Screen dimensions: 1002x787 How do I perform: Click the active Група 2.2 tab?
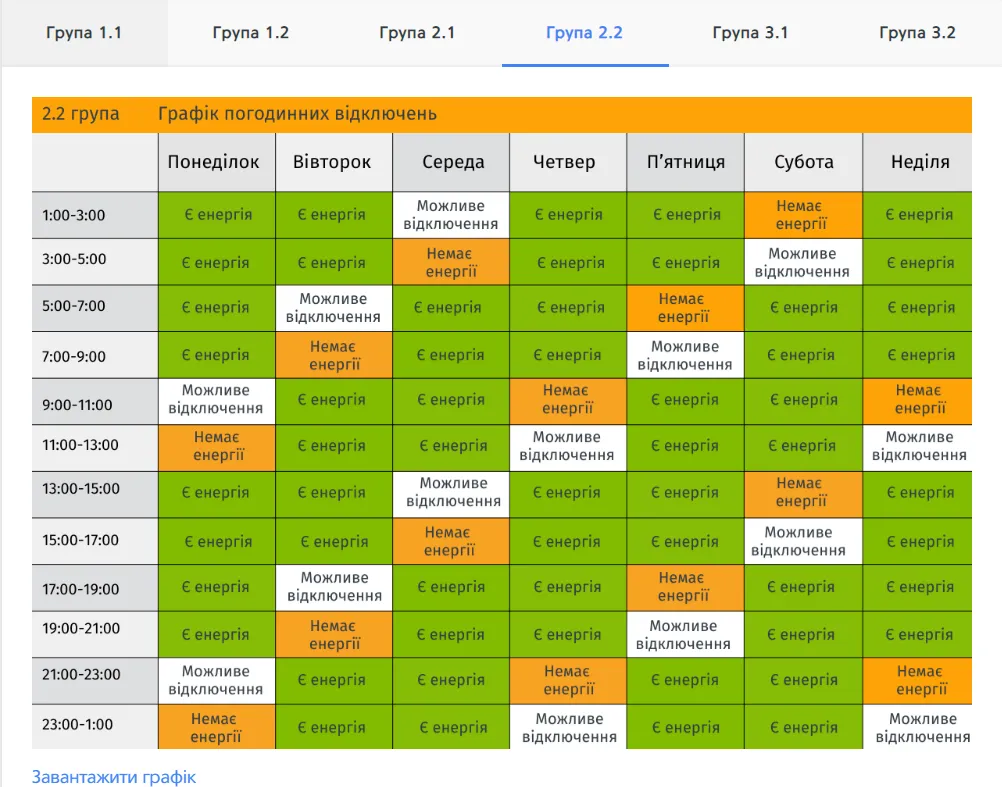[584, 33]
